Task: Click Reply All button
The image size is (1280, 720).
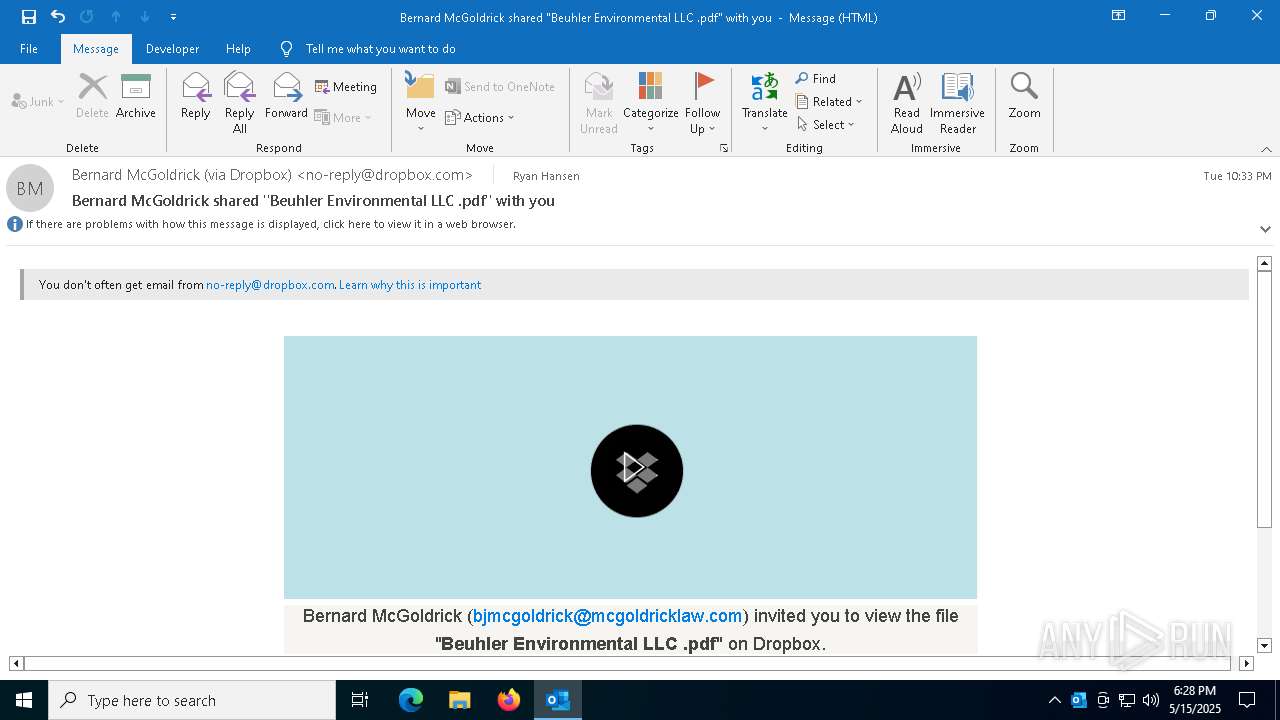Action: (x=239, y=102)
